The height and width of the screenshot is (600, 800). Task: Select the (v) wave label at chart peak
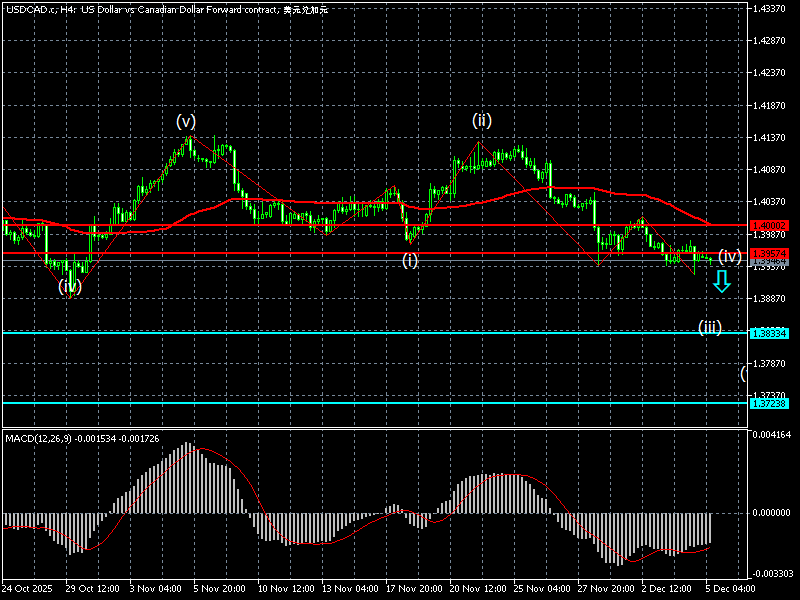click(x=186, y=121)
